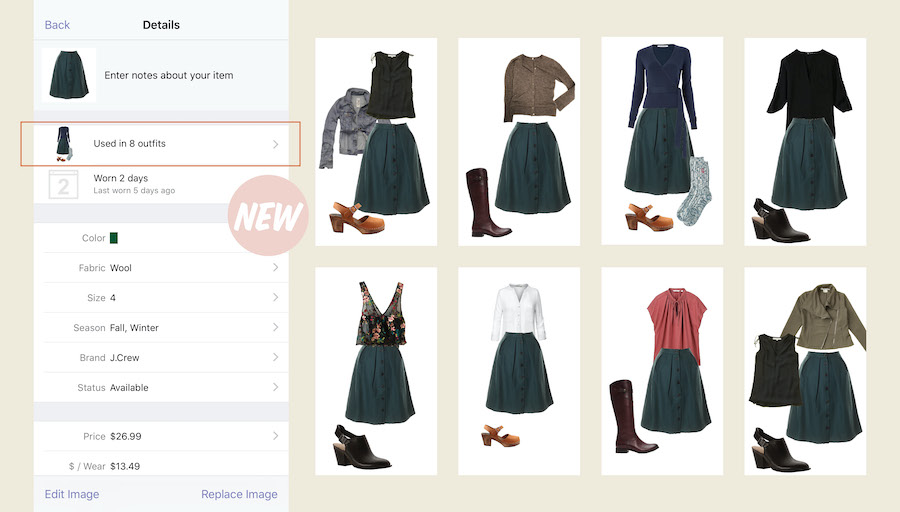Viewport: 900px width, 512px height.
Task: Pick the green Color swatch
Action: tap(114, 238)
